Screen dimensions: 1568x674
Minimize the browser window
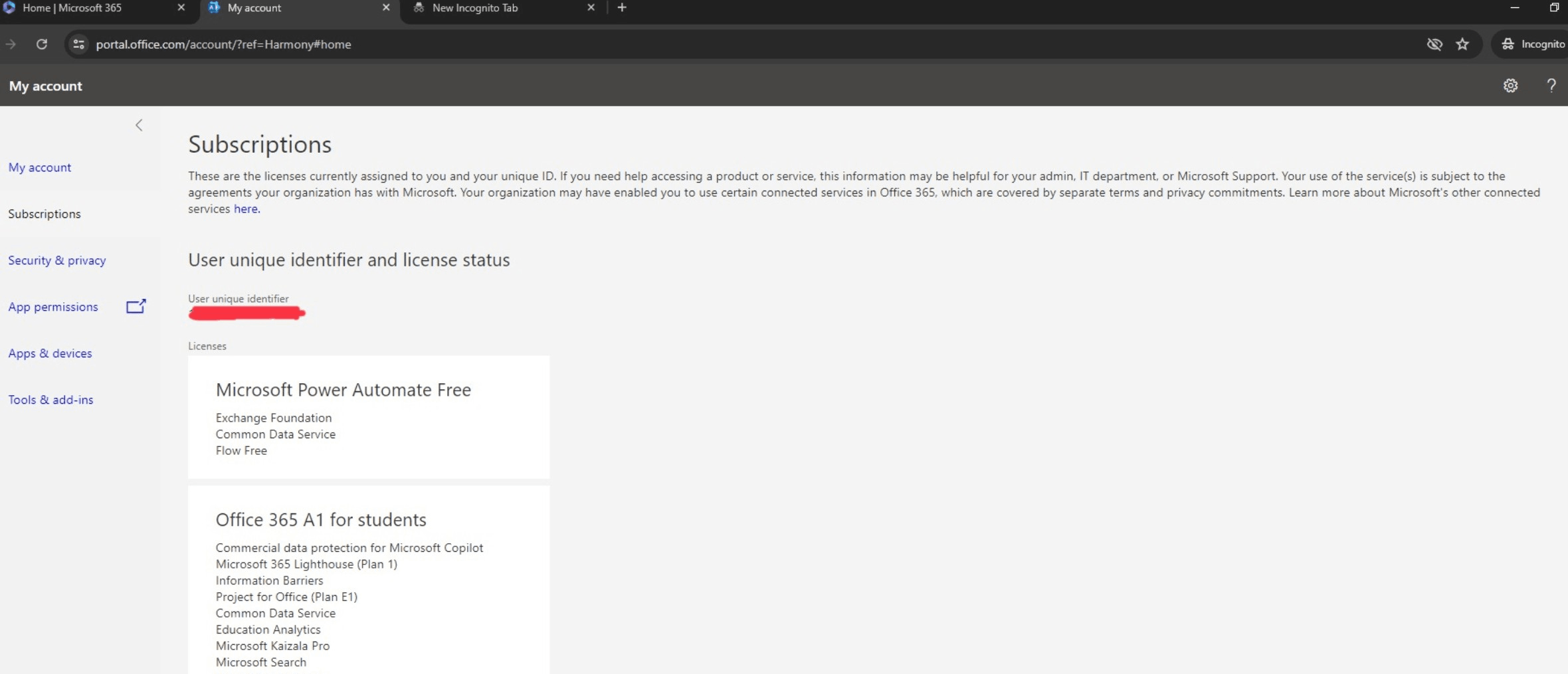coord(1514,8)
